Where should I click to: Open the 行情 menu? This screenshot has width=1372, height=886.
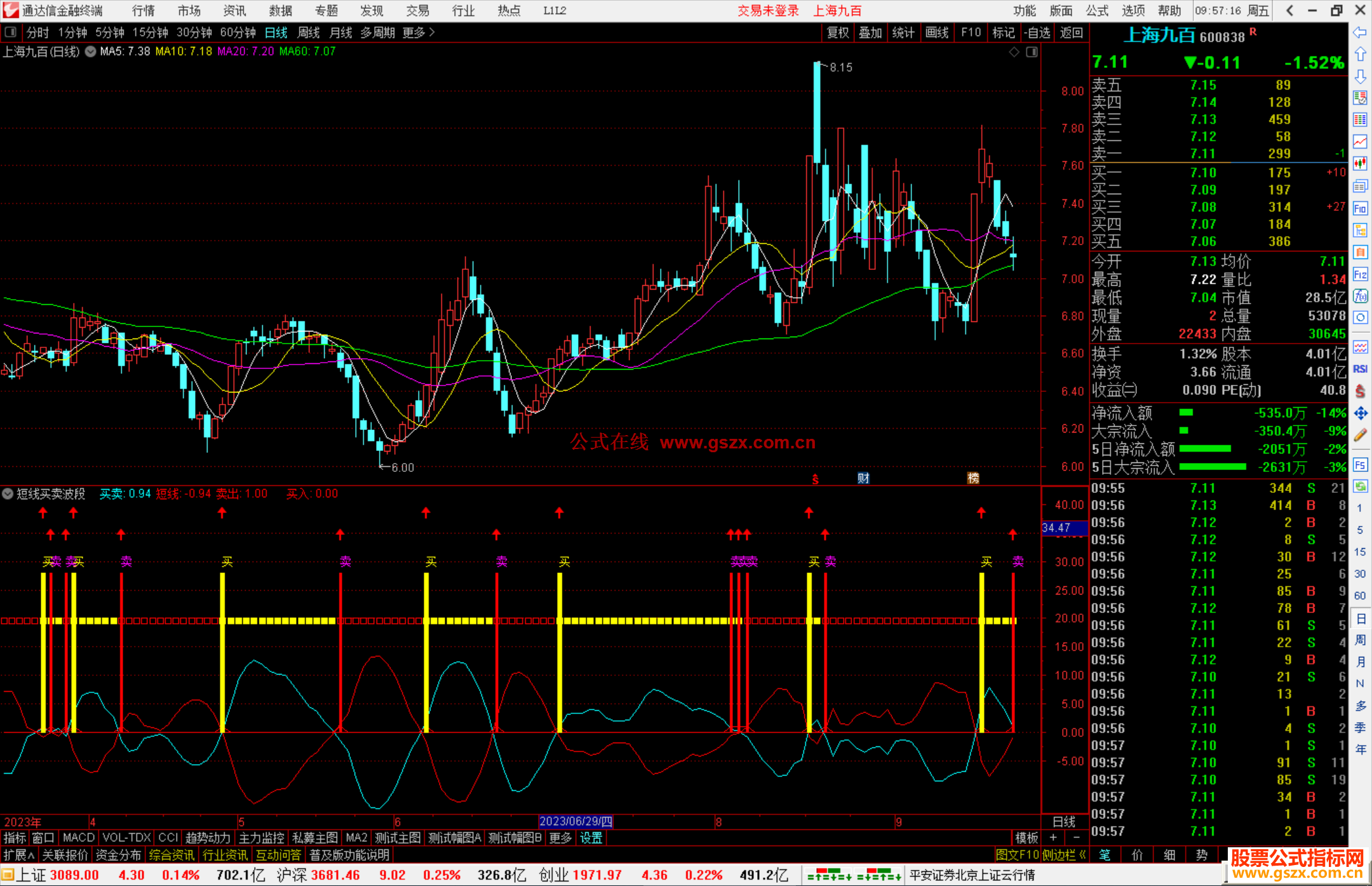144,11
